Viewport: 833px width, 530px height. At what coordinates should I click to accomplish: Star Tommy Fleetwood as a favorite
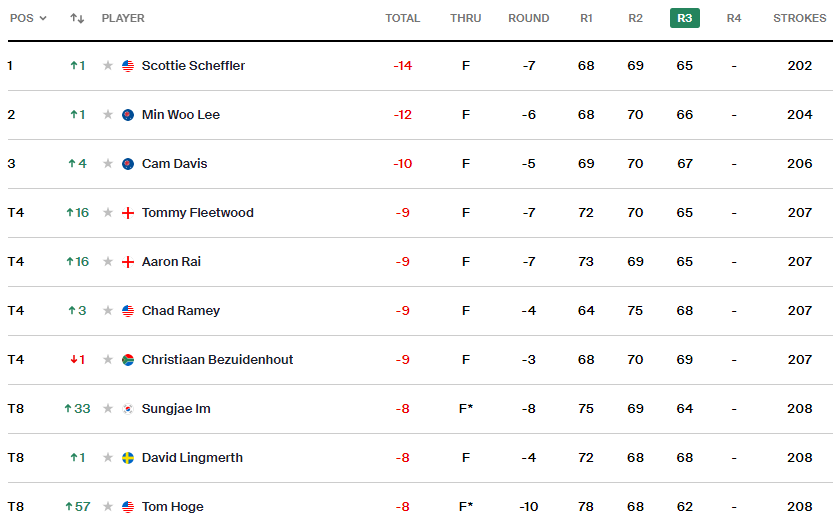point(108,213)
